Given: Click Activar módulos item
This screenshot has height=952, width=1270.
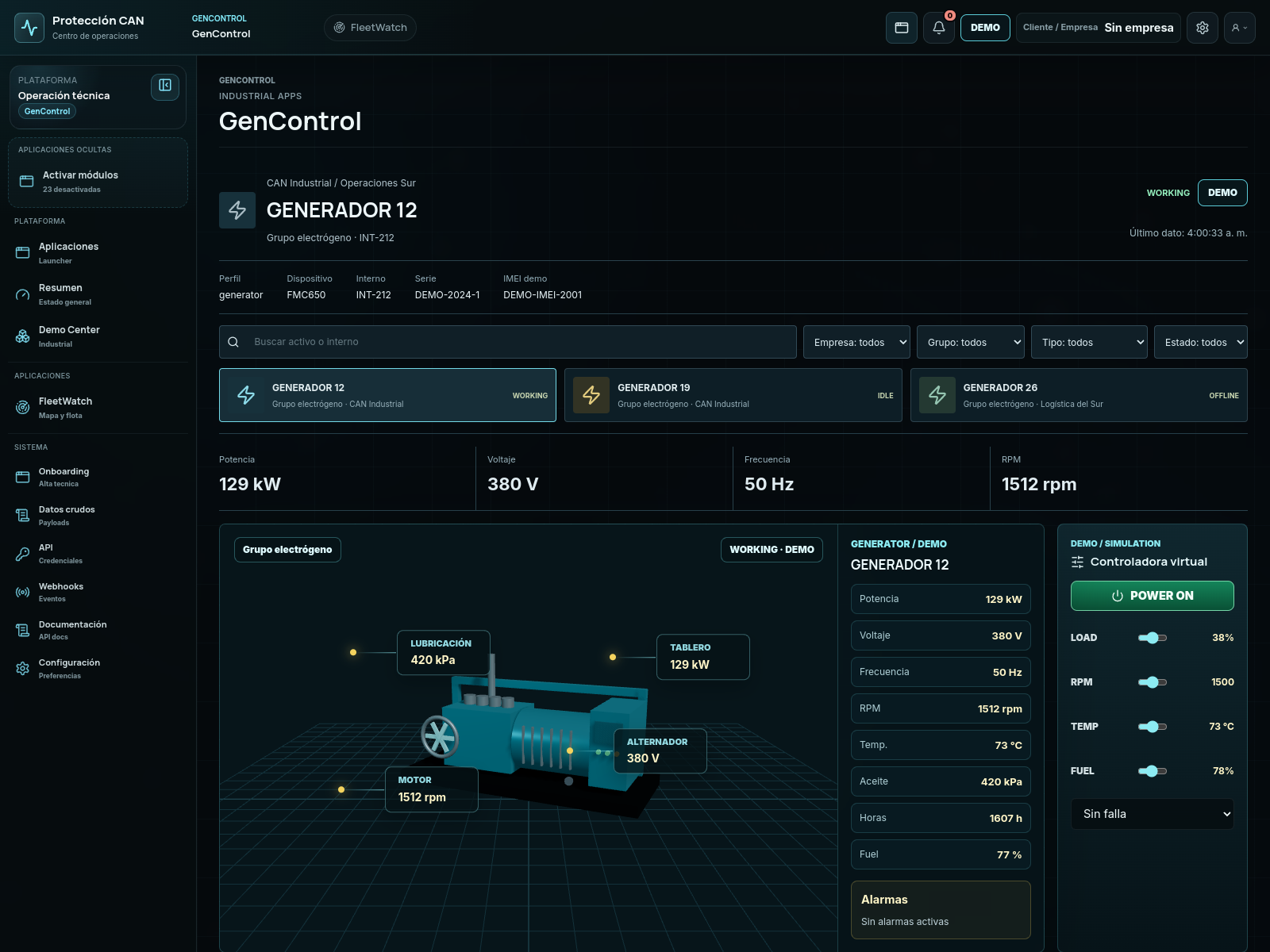Looking at the screenshot, I should (98, 181).
